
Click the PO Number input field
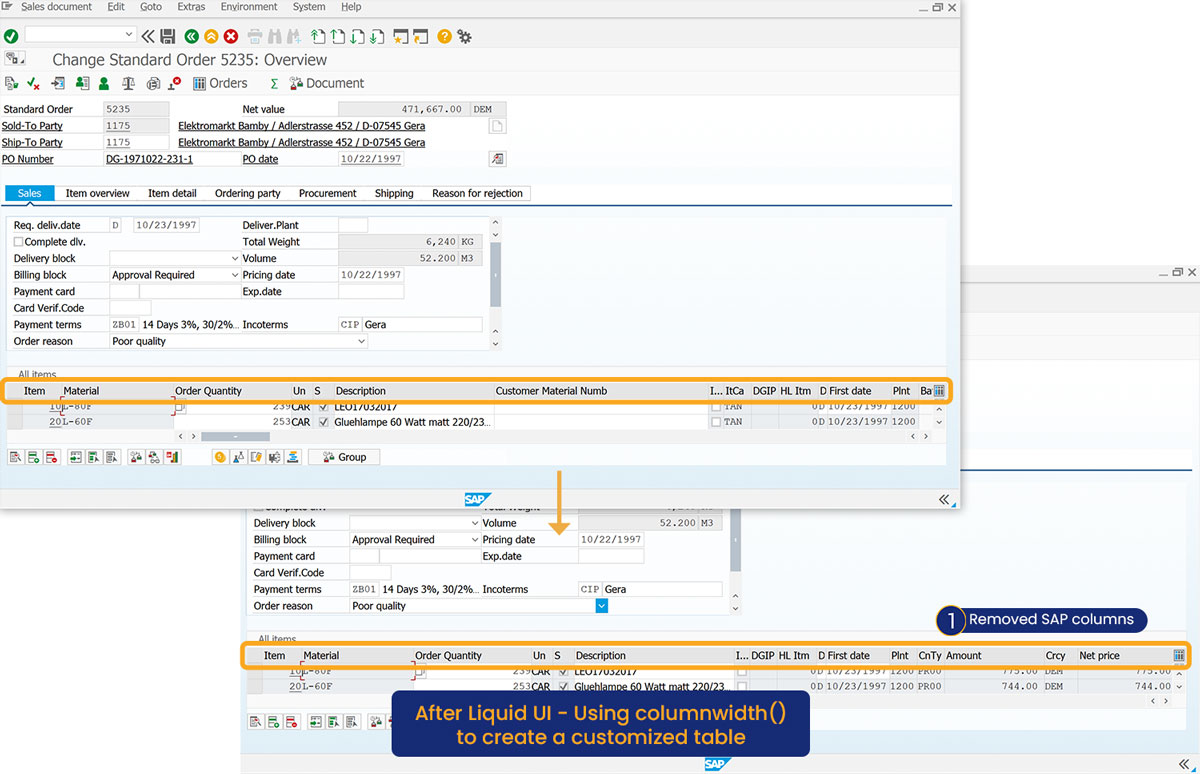[x=171, y=159]
